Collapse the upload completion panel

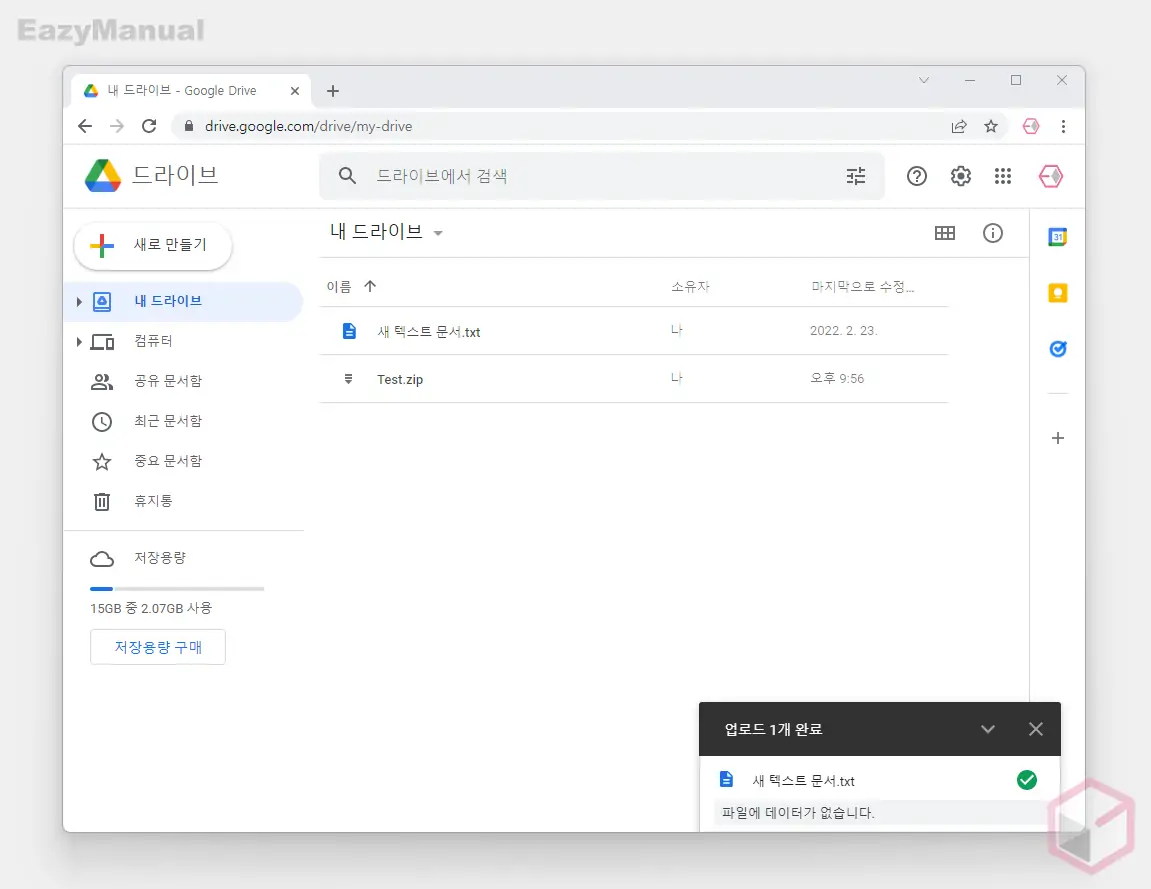988,729
